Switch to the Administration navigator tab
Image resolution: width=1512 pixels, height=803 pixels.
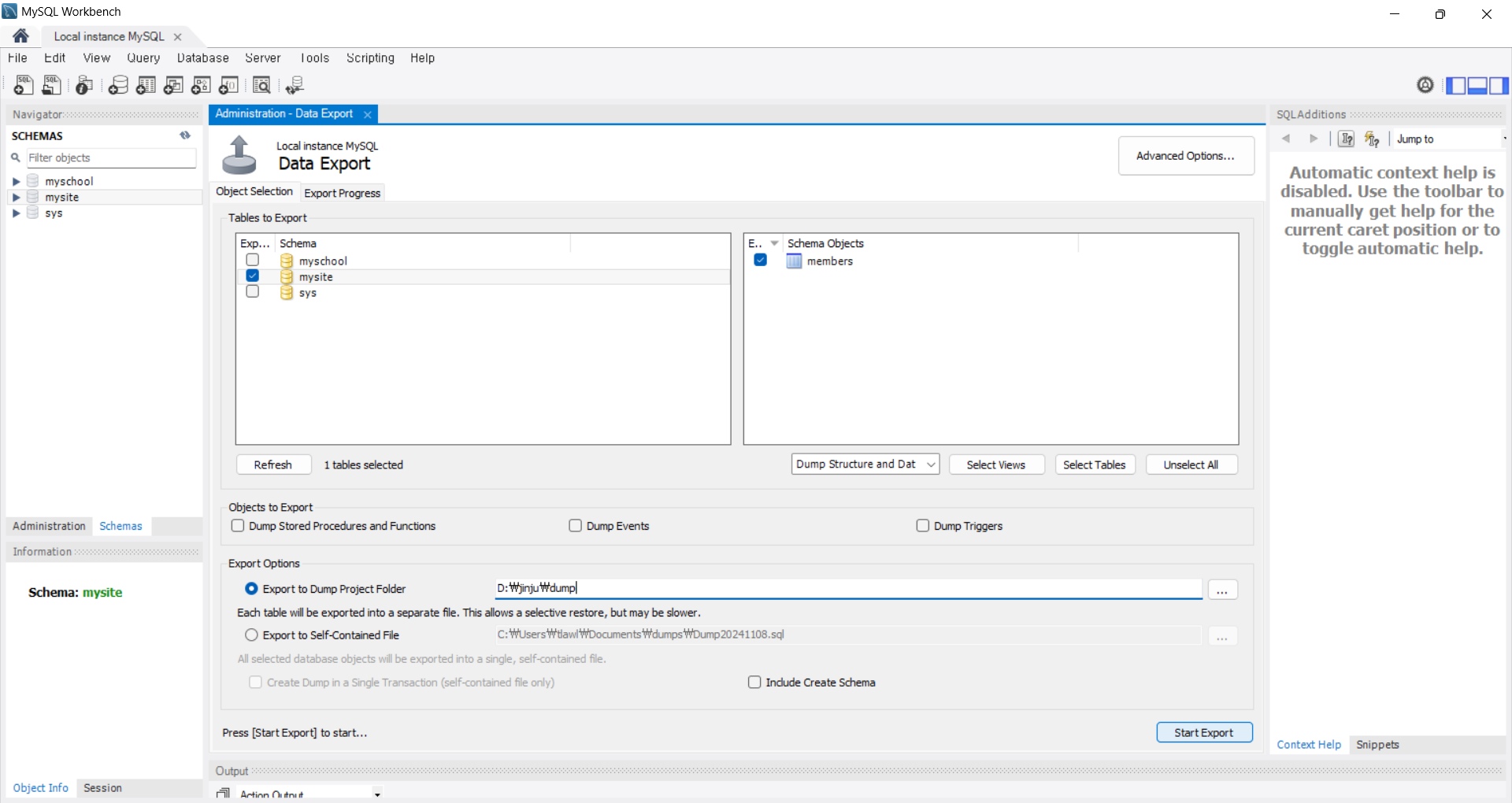tap(49, 526)
